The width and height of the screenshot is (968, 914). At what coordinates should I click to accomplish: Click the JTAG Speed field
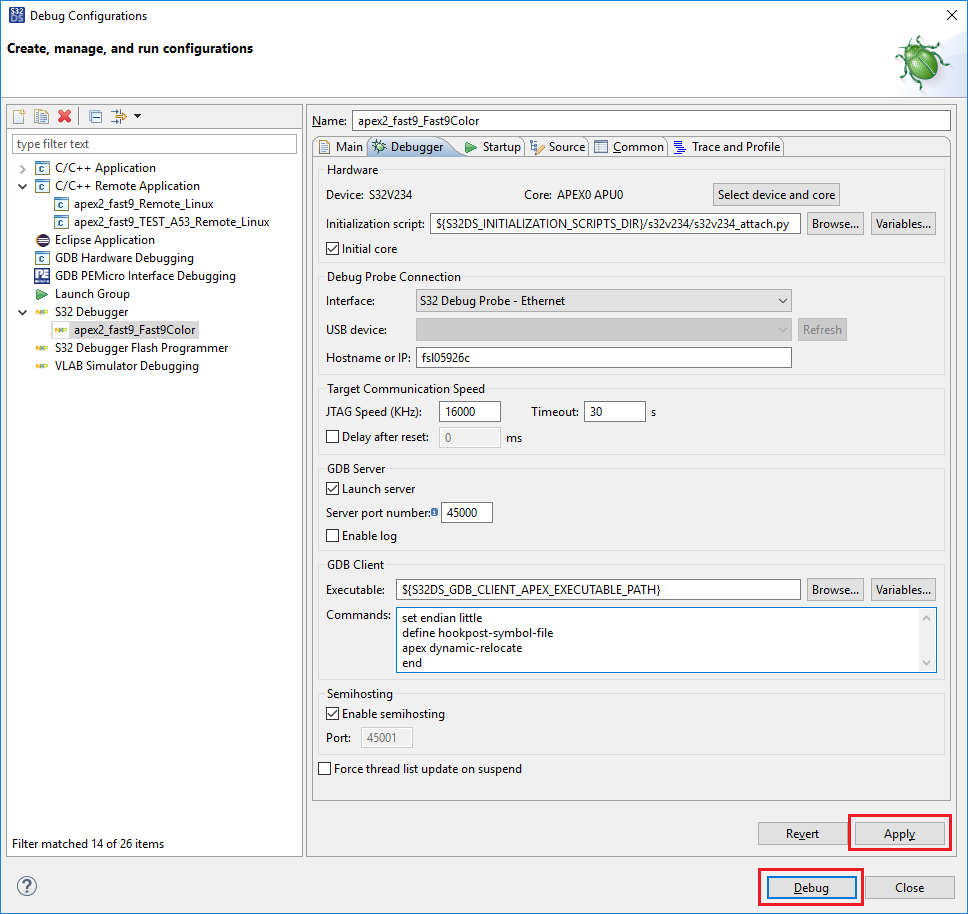470,412
